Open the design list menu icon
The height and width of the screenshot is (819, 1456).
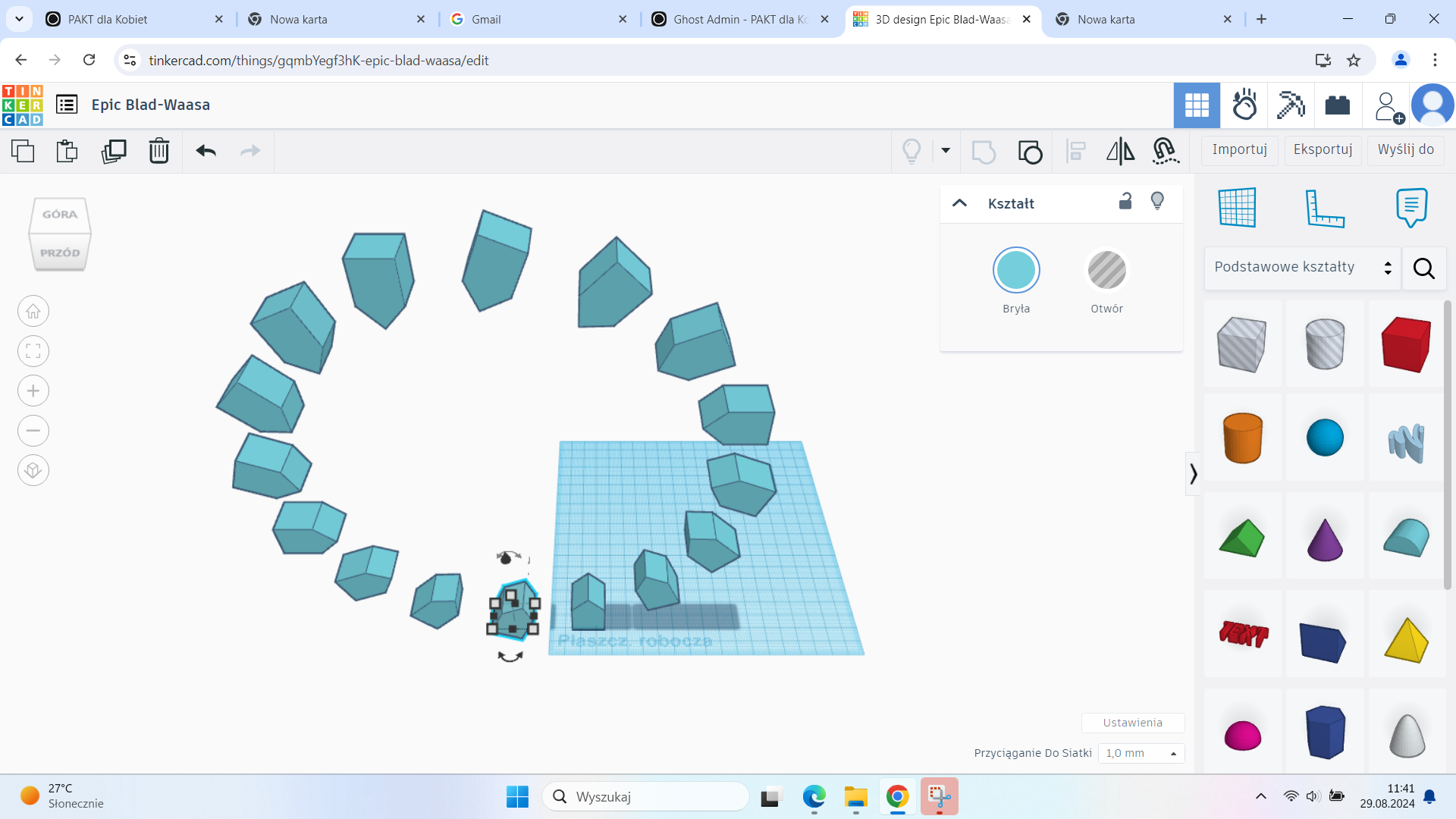tap(67, 105)
